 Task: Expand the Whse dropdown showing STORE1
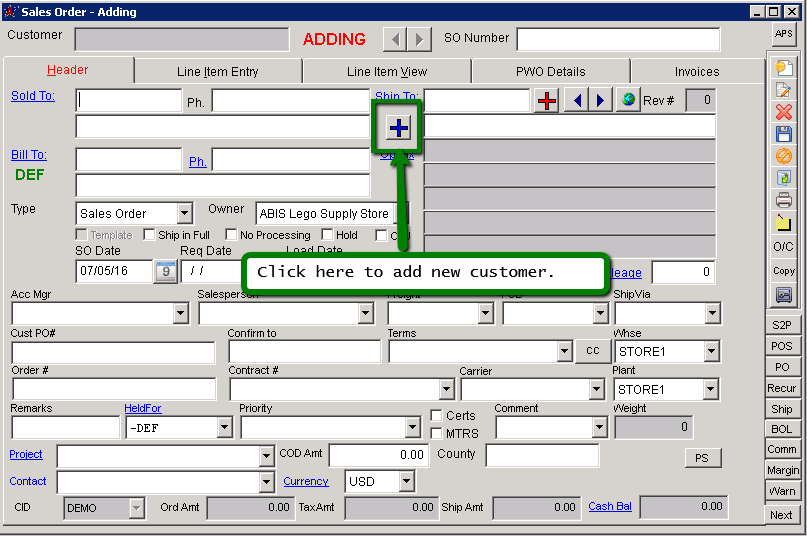pyautogui.click(x=711, y=352)
